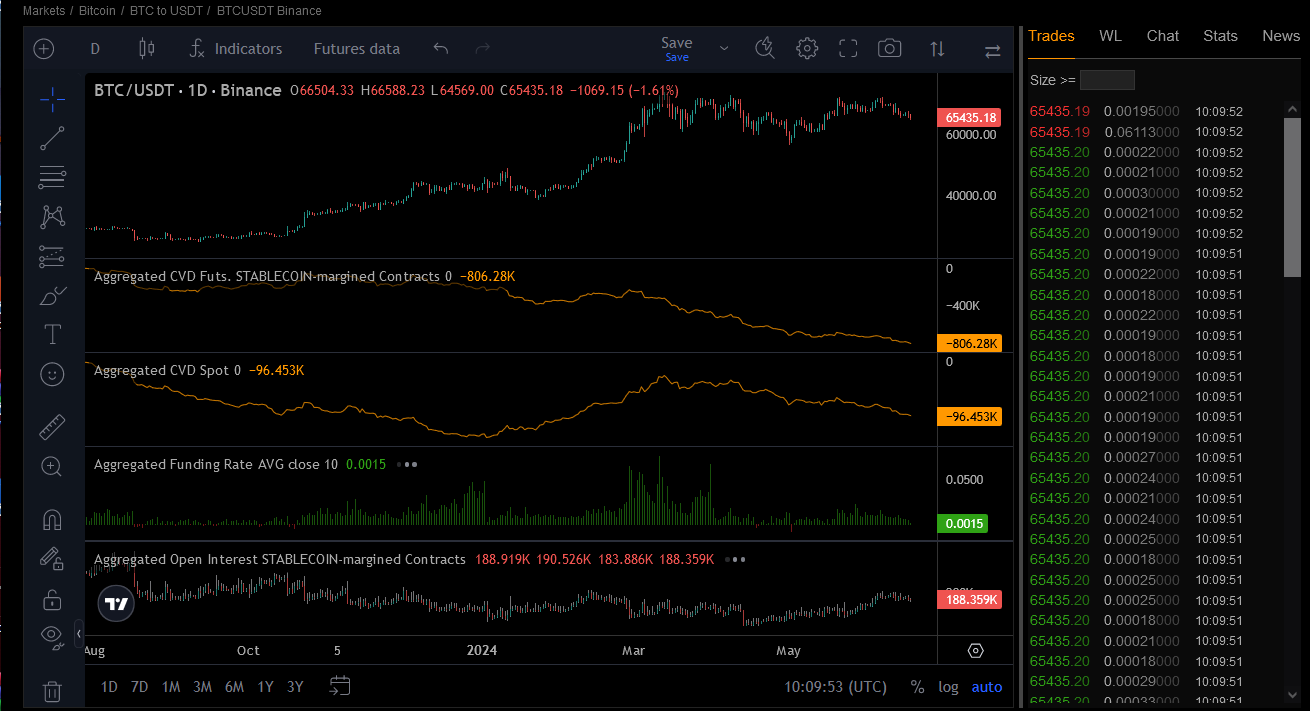Open the Markets breadcrumb link
This screenshot has height=711, width=1310.
44,11
